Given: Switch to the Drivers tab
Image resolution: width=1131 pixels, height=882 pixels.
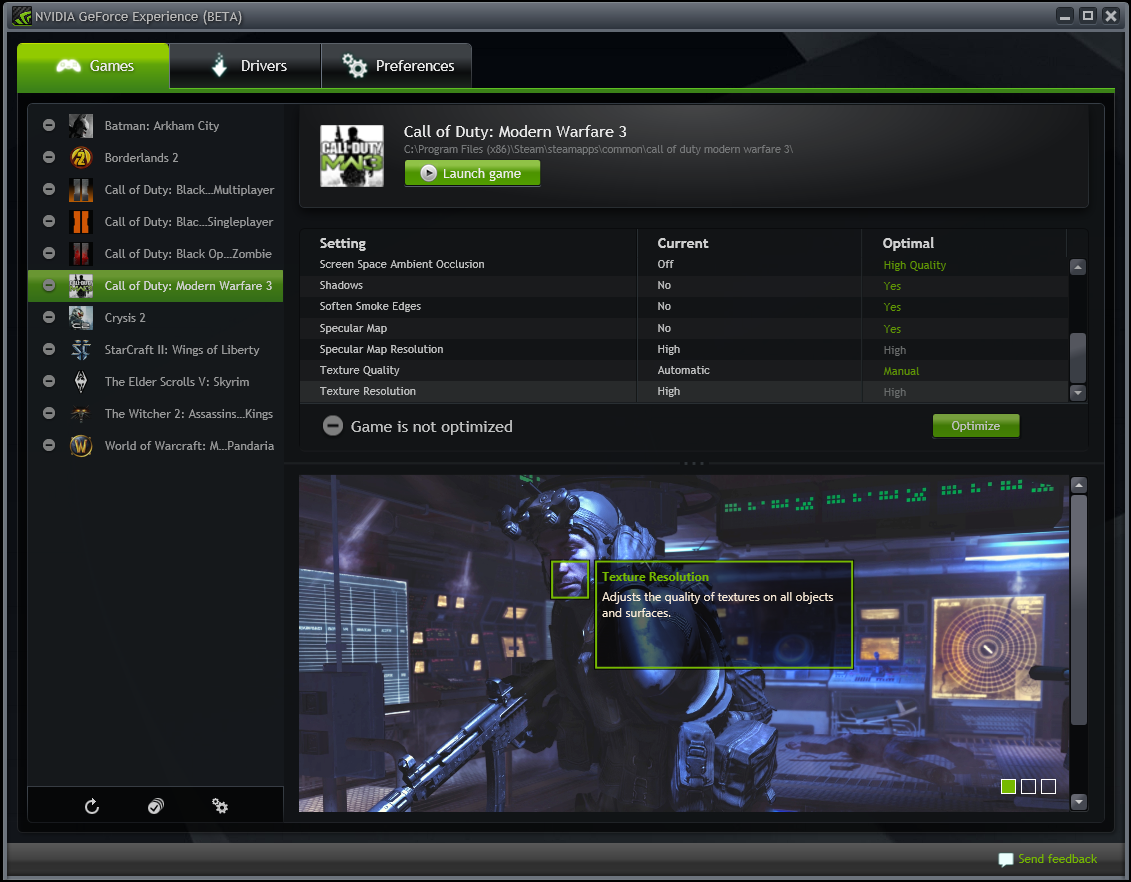Looking at the screenshot, I should tap(244, 65).
